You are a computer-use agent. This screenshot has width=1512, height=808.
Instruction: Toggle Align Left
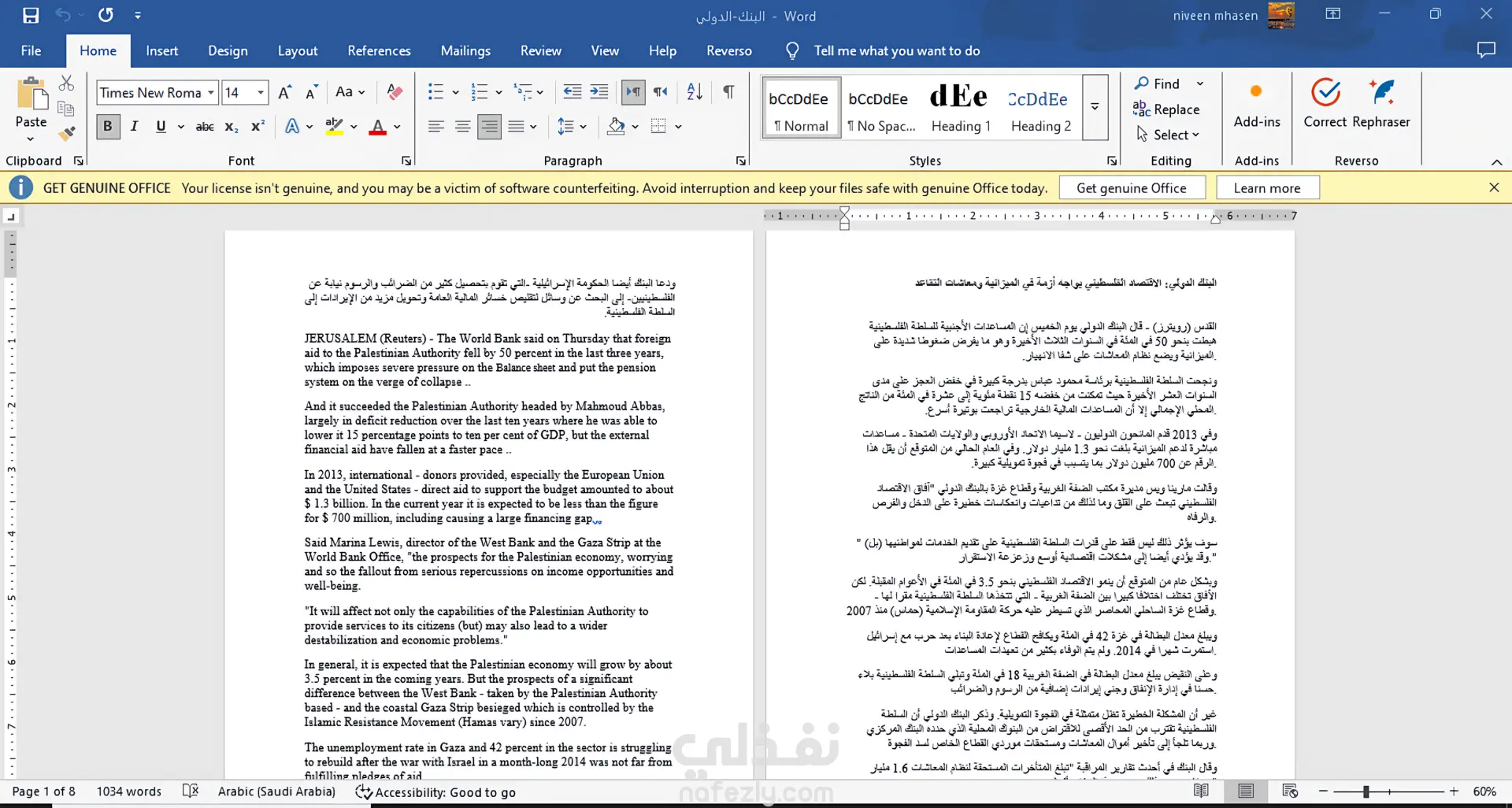(435, 126)
